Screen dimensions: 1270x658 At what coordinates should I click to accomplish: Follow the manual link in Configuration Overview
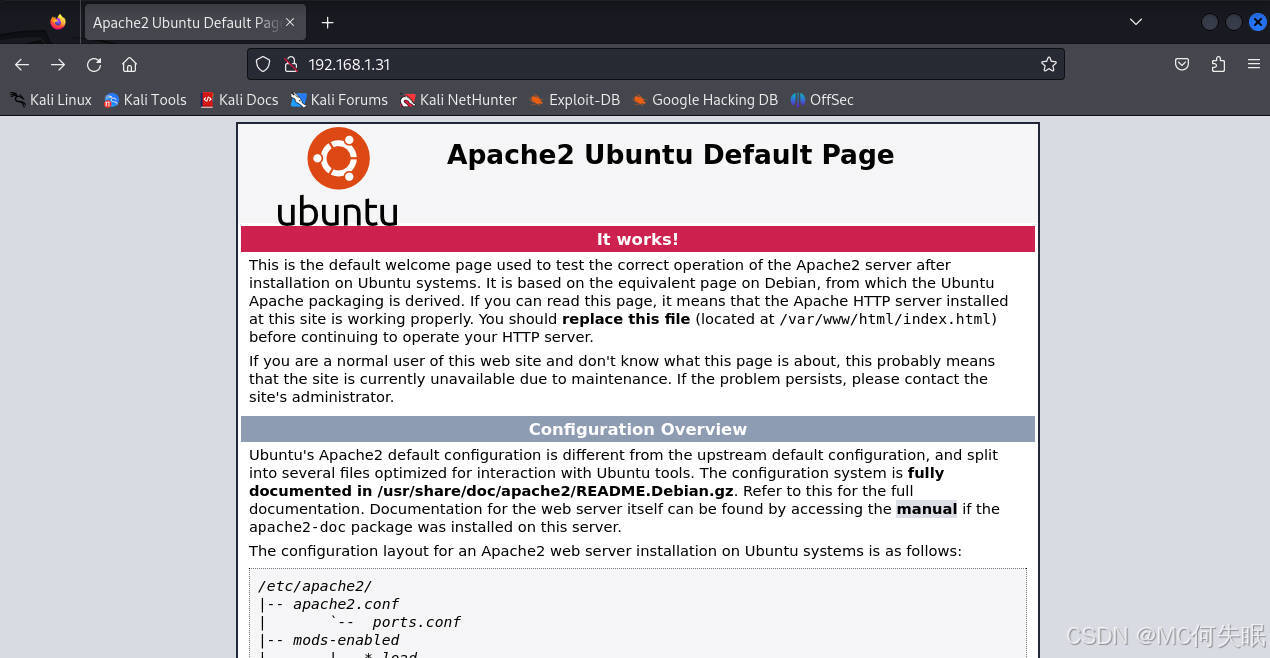point(927,509)
